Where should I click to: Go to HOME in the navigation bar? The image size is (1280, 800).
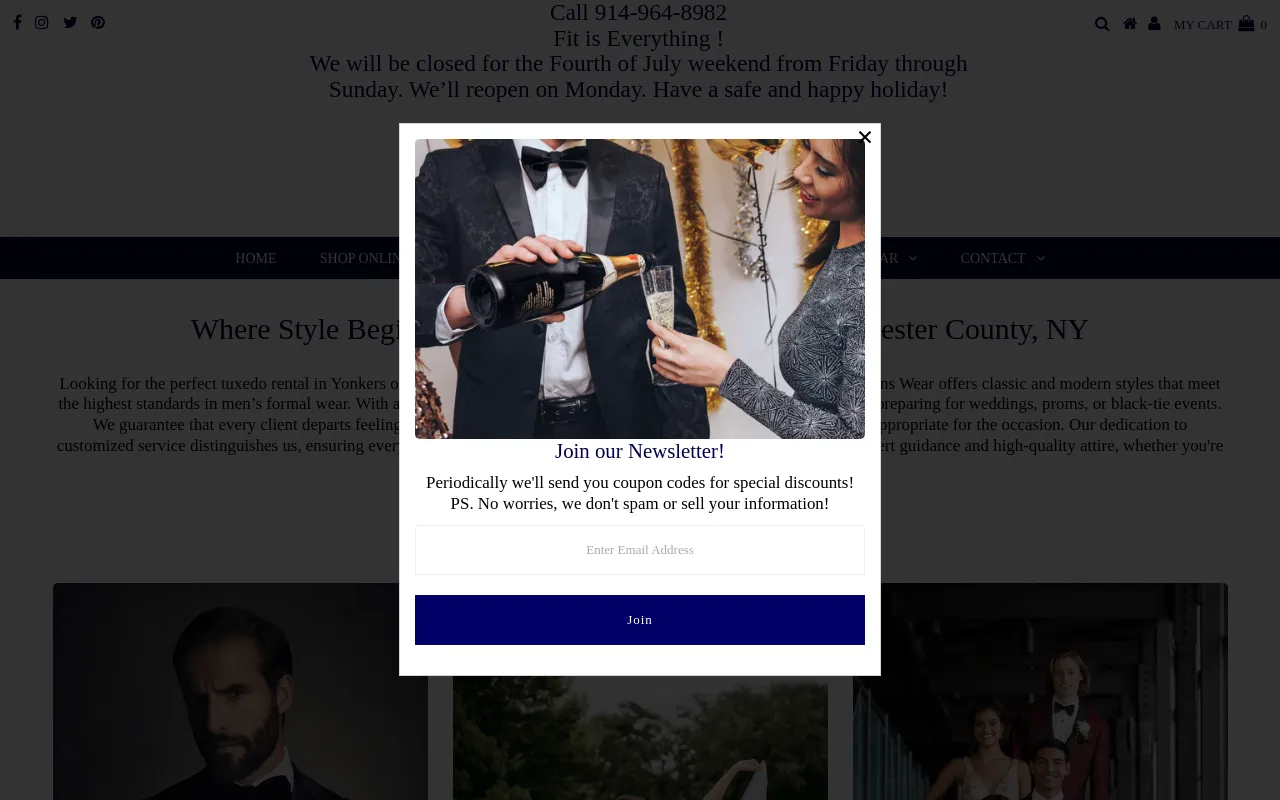coord(256,258)
